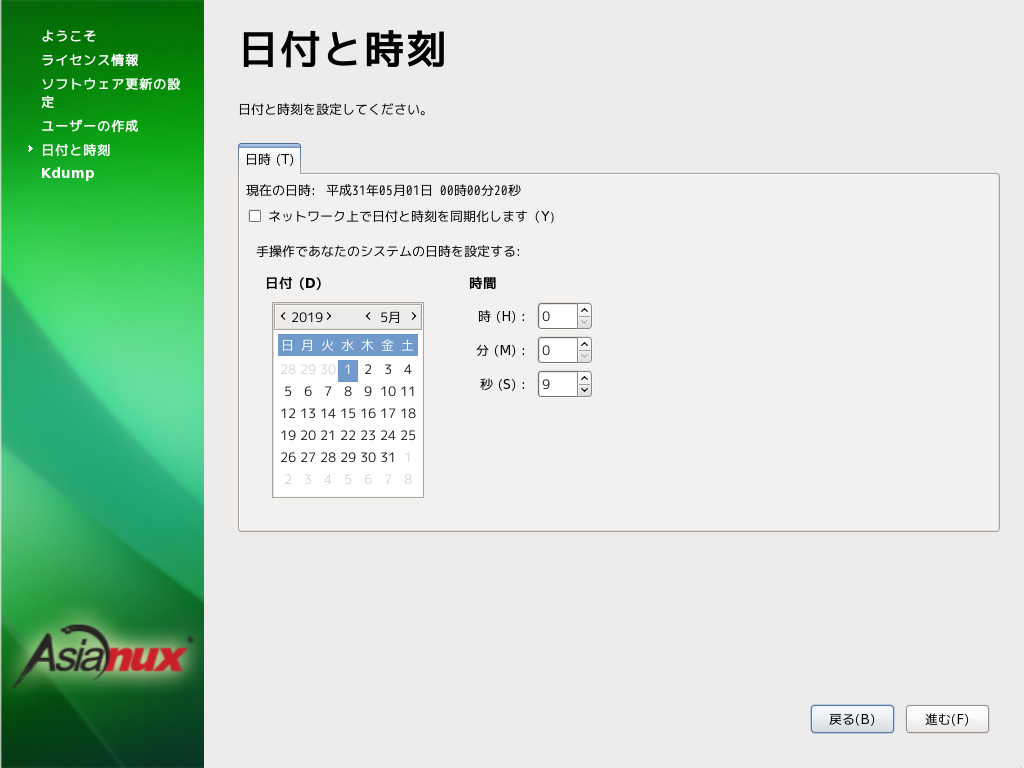Decrease the hour spinner value
Viewport: 1024px width, 768px height.
(x=585, y=322)
